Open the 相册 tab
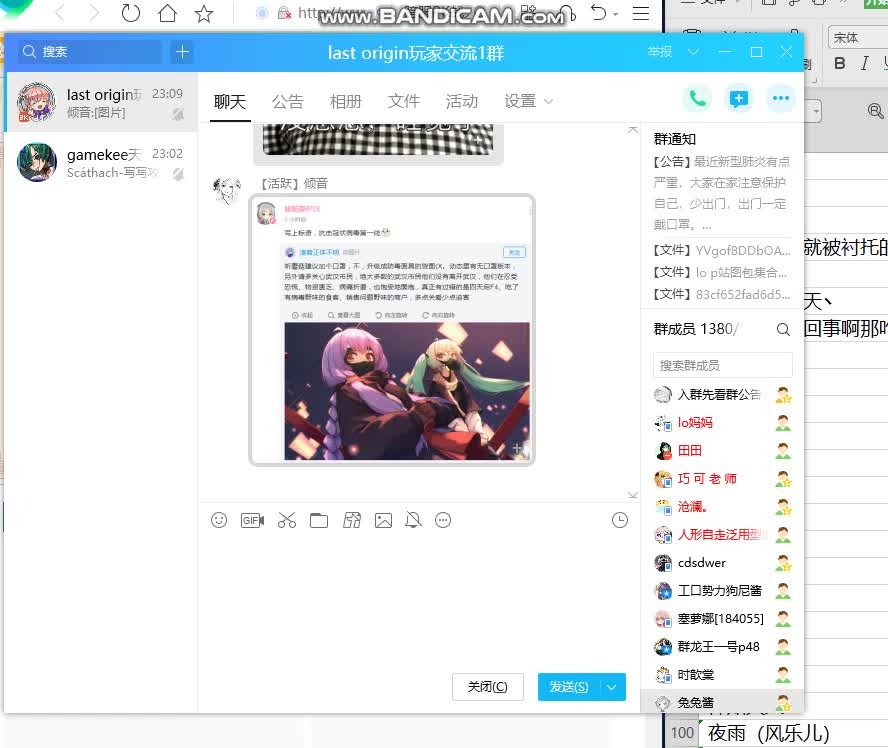Image resolution: width=888 pixels, height=748 pixels. (345, 101)
